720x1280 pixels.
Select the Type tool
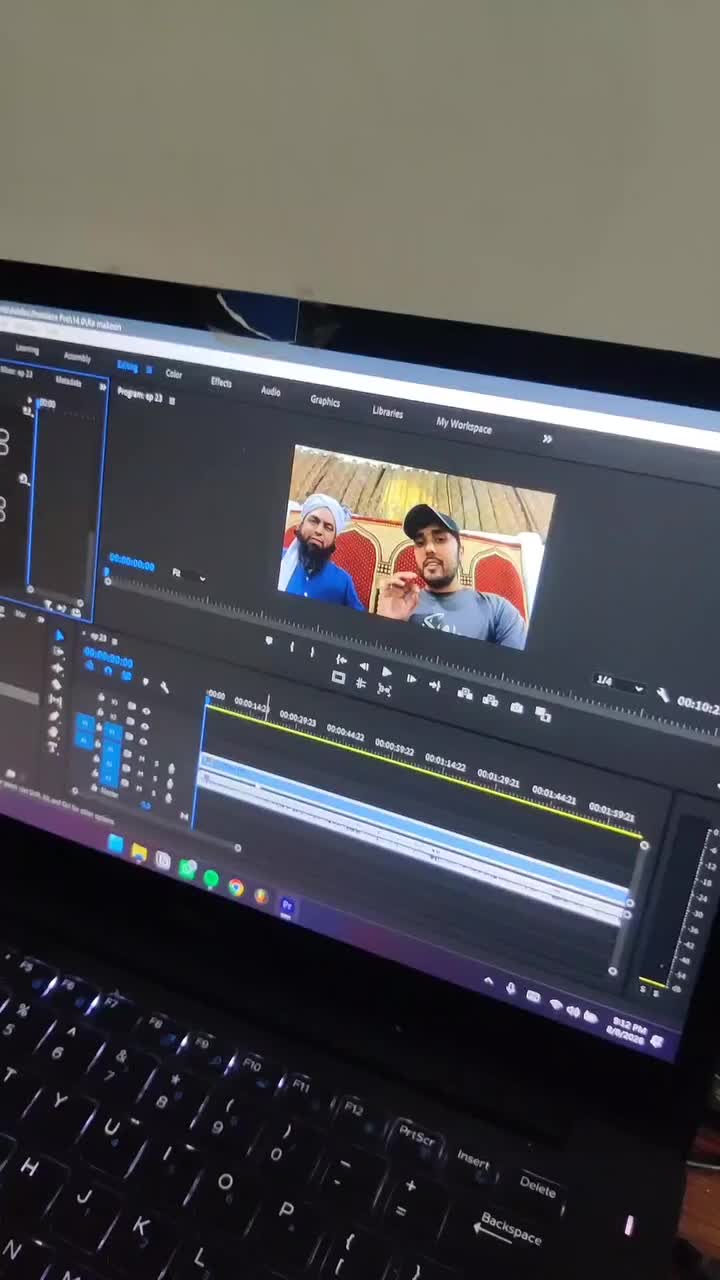point(52,747)
